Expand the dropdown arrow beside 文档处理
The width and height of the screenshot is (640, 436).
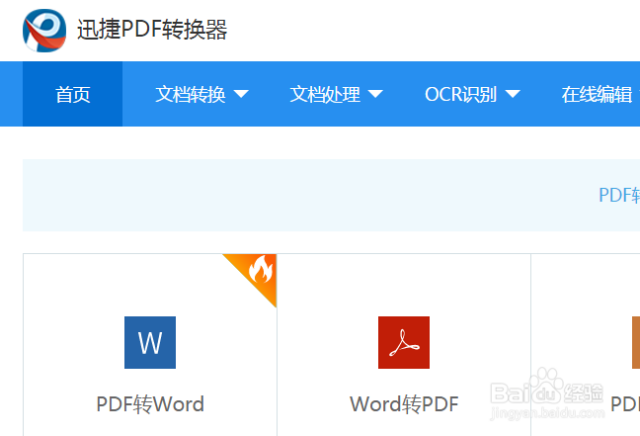click(x=376, y=94)
